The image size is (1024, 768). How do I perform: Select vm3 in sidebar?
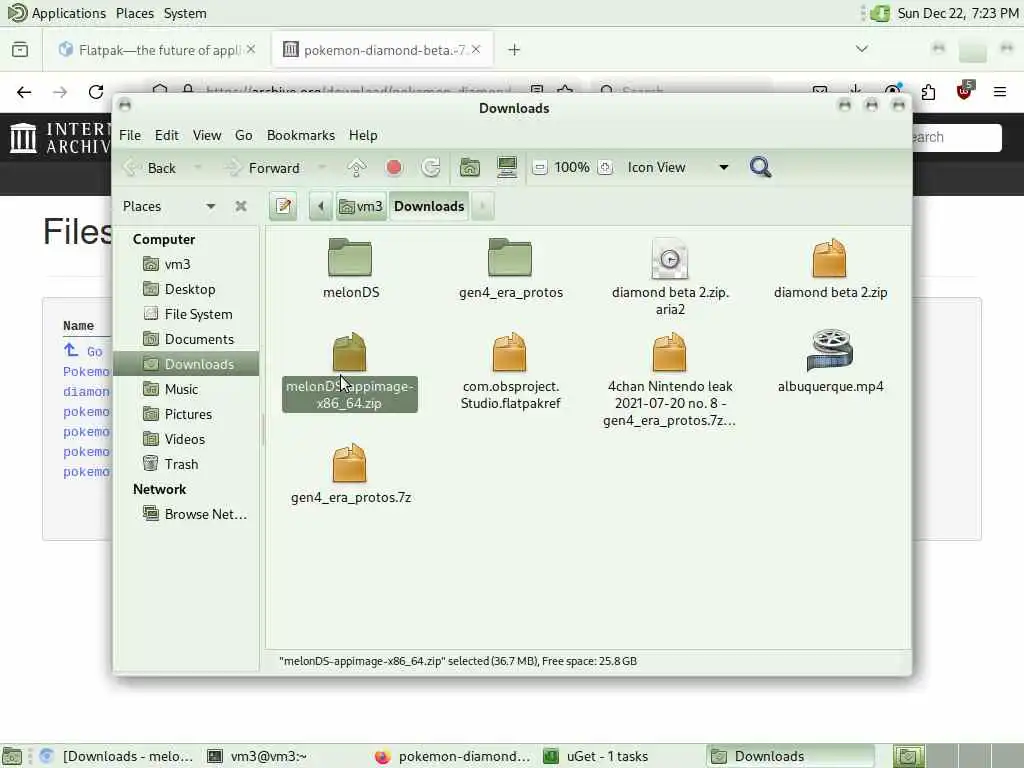(x=186, y=264)
